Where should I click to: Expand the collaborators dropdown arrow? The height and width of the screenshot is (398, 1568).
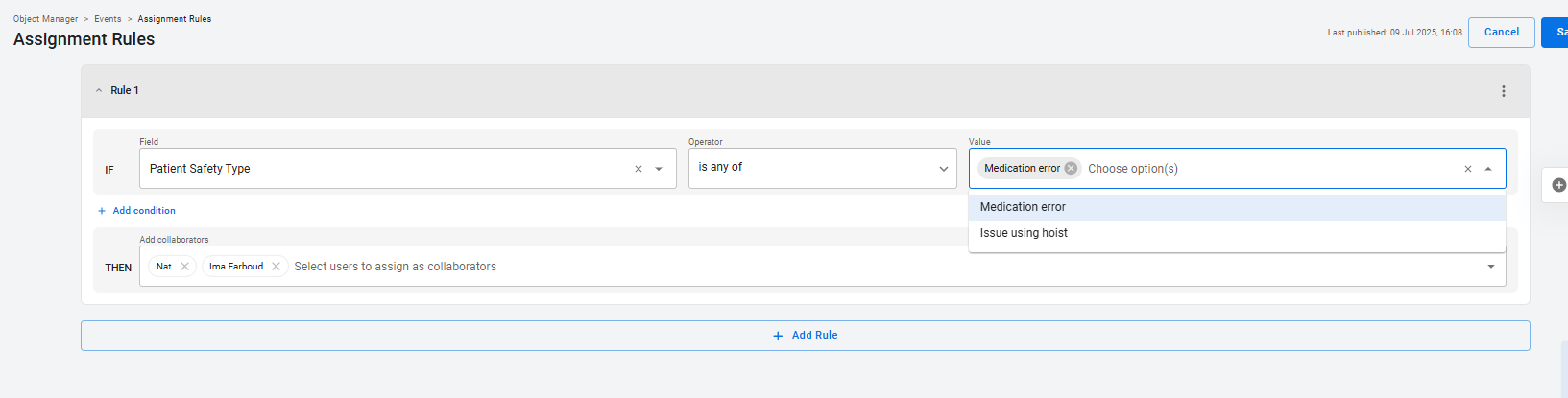click(1490, 267)
